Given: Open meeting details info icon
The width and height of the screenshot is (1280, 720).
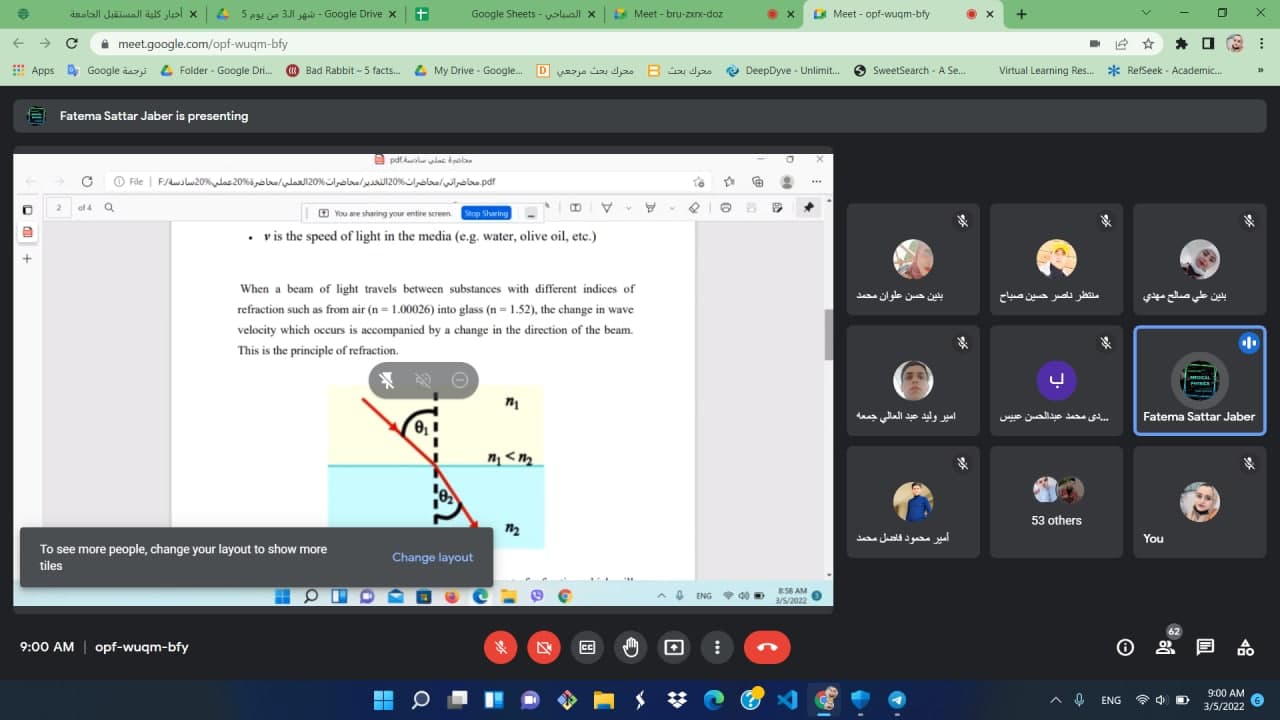Looking at the screenshot, I should [x=1125, y=647].
